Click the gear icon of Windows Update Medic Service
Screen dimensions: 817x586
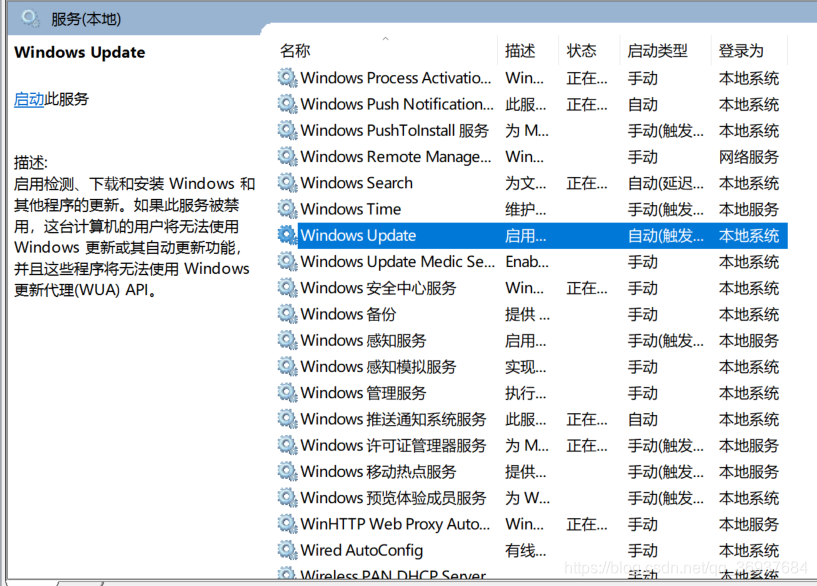pyautogui.click(x=287, y=261)
